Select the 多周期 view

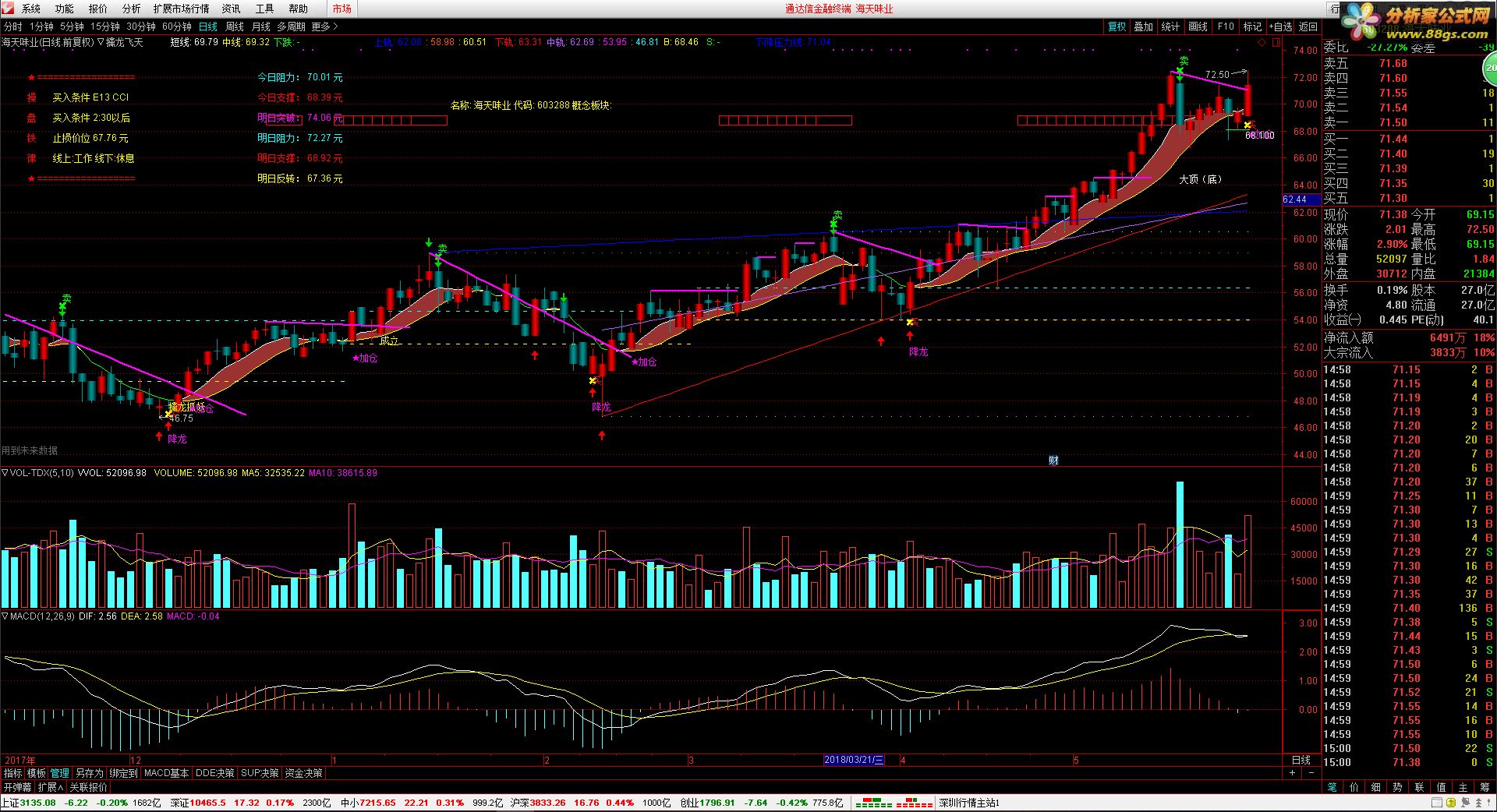[x=292, y=26]
